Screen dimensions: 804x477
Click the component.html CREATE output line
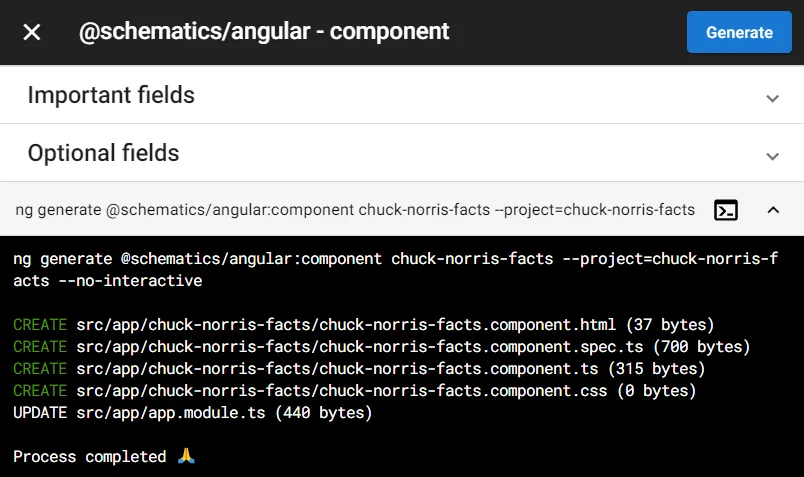click(364, 325)
